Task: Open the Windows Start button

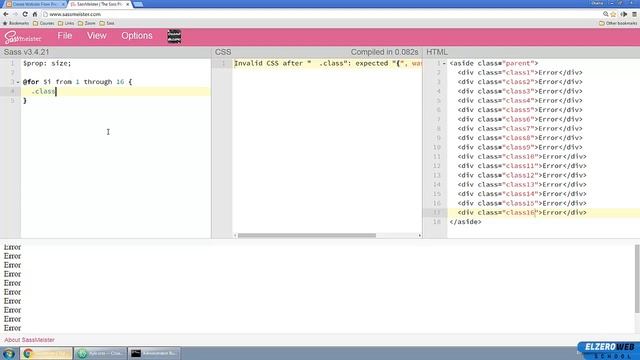Action: coord(9,353)
